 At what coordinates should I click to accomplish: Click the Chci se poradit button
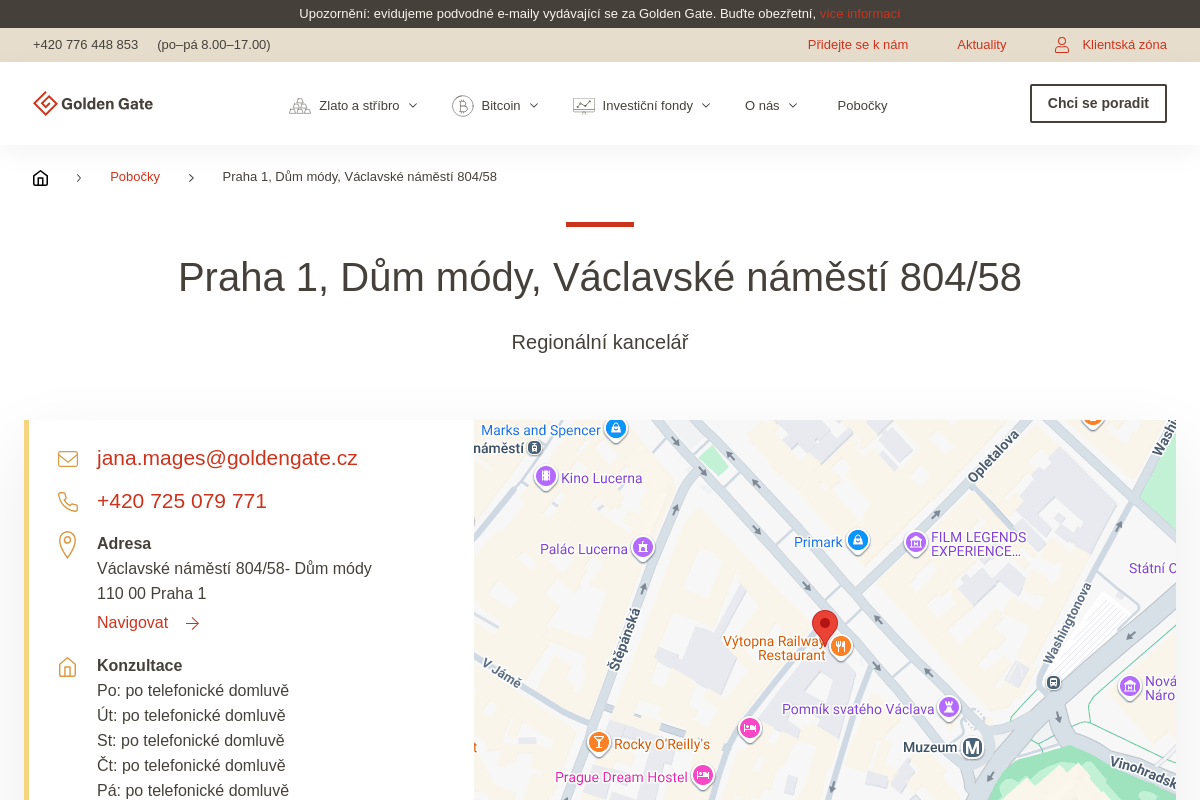tap(1098, 104)
